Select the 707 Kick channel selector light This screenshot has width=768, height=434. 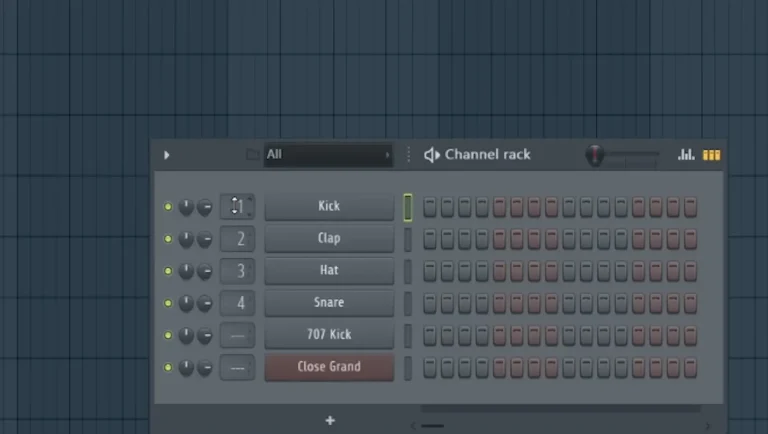[x=408, y=336]
